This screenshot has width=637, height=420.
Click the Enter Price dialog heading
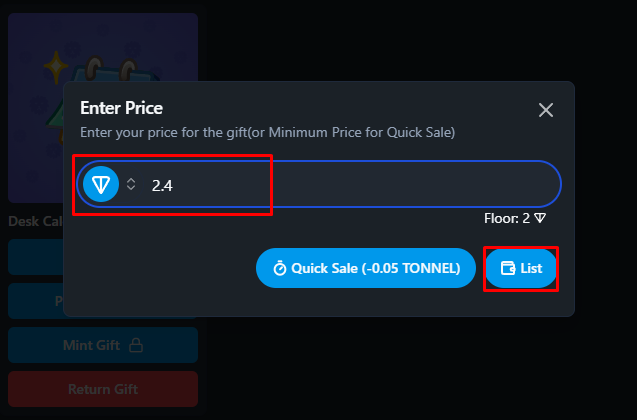[121, 108]
